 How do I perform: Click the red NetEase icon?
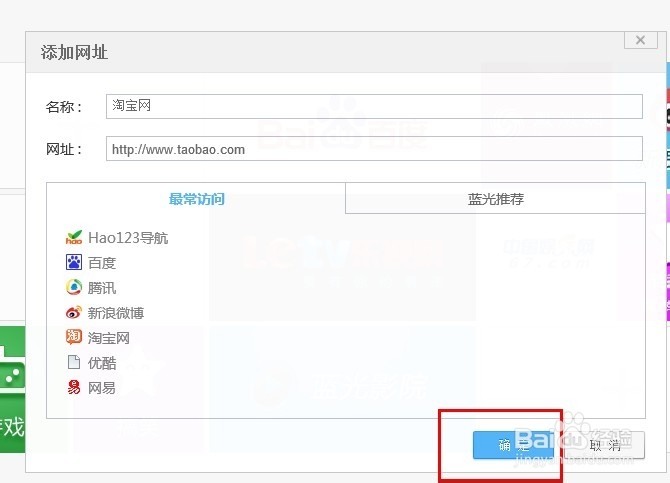(x=73, y=387)
